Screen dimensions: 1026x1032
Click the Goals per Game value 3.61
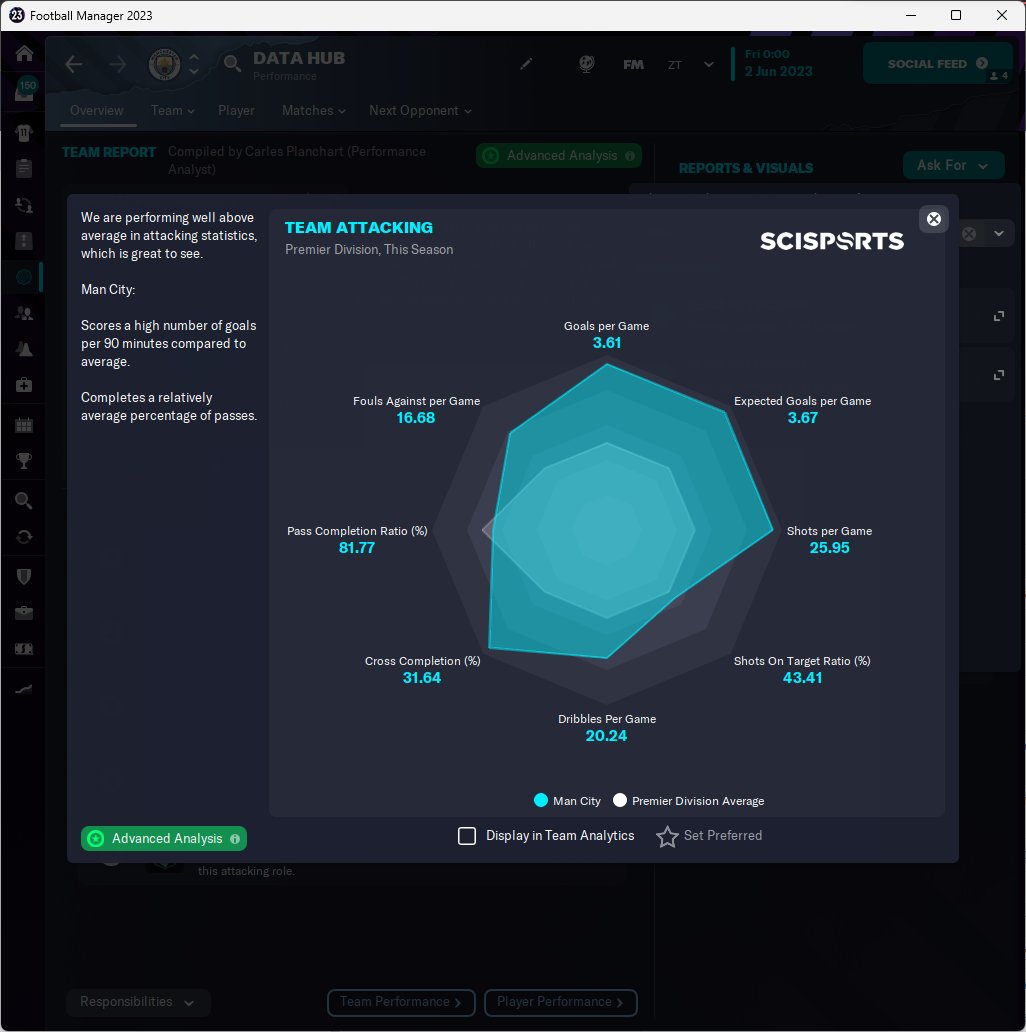point(606,343)
